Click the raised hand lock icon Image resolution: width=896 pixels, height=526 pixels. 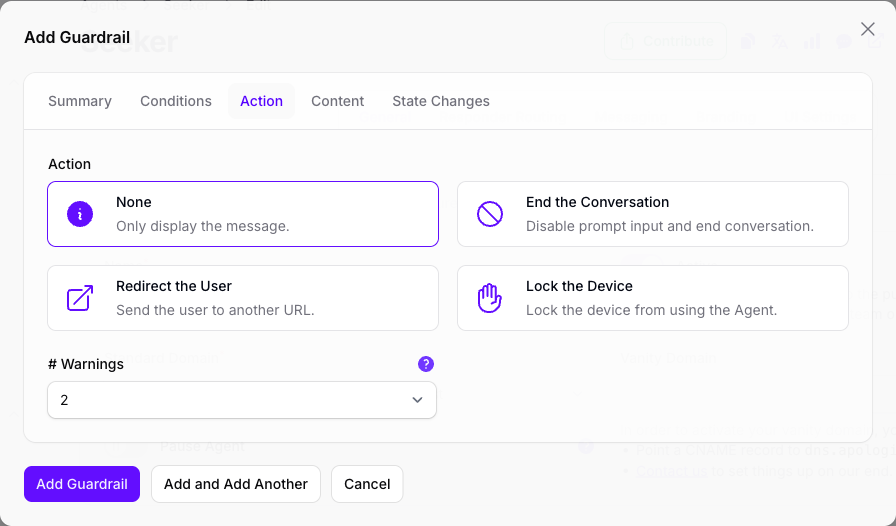490,298
